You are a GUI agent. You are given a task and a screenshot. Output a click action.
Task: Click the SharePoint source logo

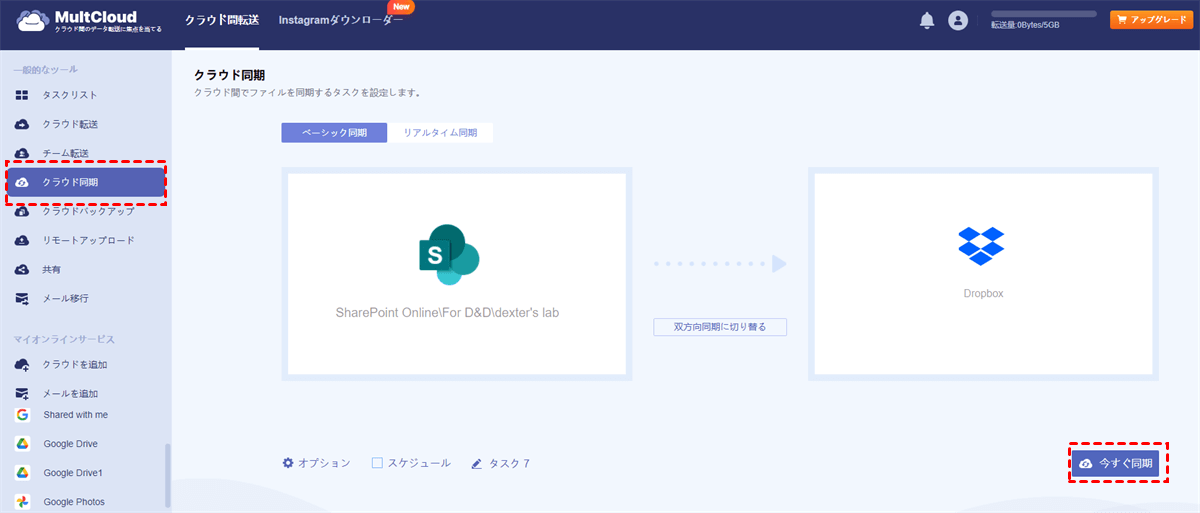coord(449,254)
